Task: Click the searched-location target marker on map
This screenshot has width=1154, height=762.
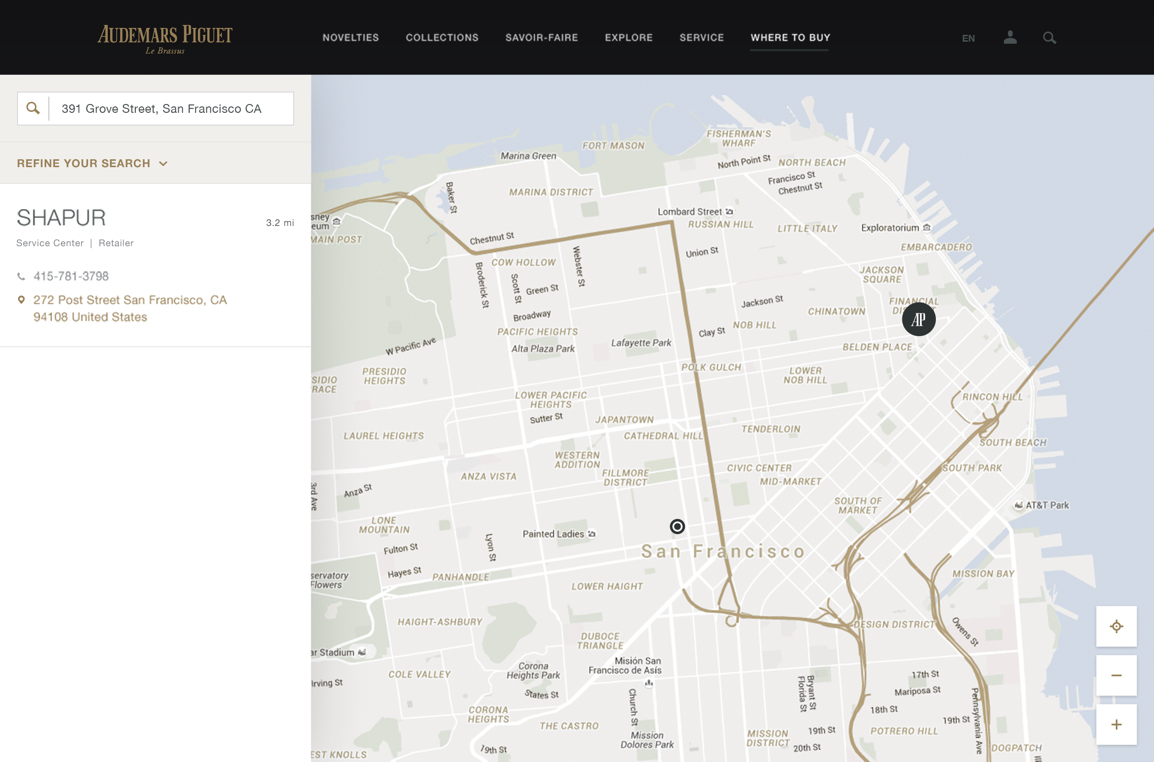Action: pyautogui.click(x=677, y=526)
